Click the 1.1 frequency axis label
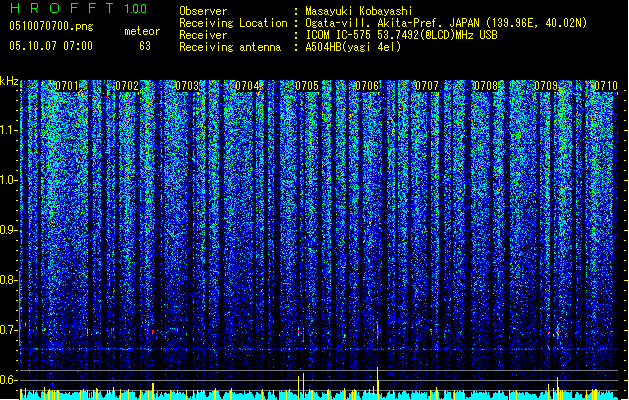The image size is (629, 400). [x=9, y=130]
